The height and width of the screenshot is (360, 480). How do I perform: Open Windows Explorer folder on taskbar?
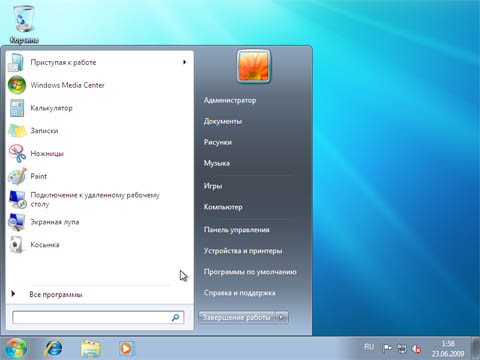point(91,349)
